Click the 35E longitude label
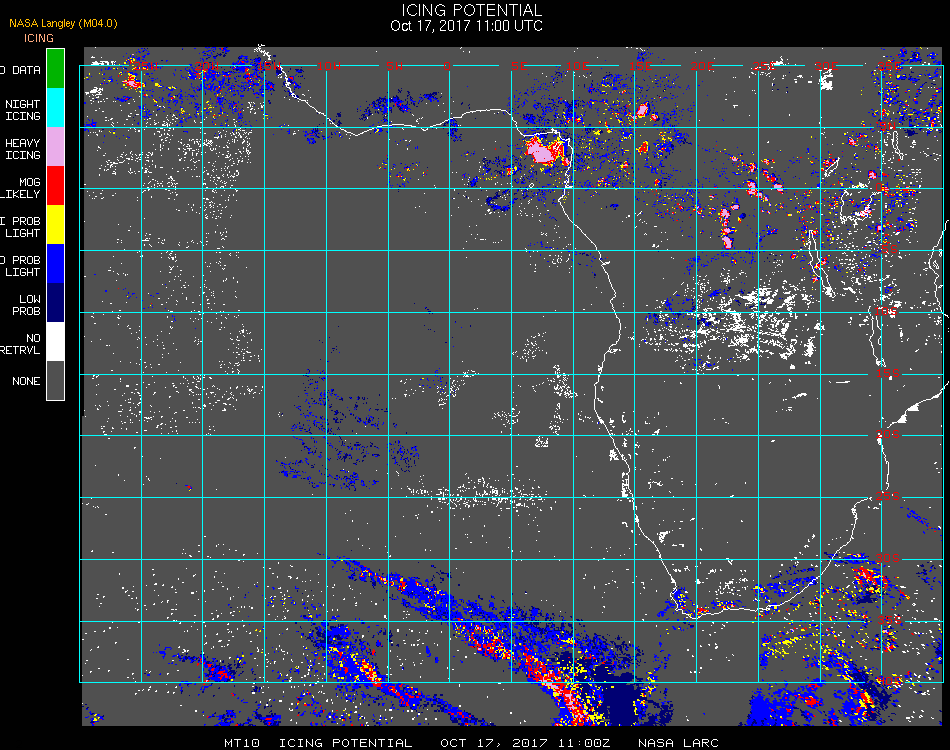This screenshot has width=950, height=750. [889, 66]
